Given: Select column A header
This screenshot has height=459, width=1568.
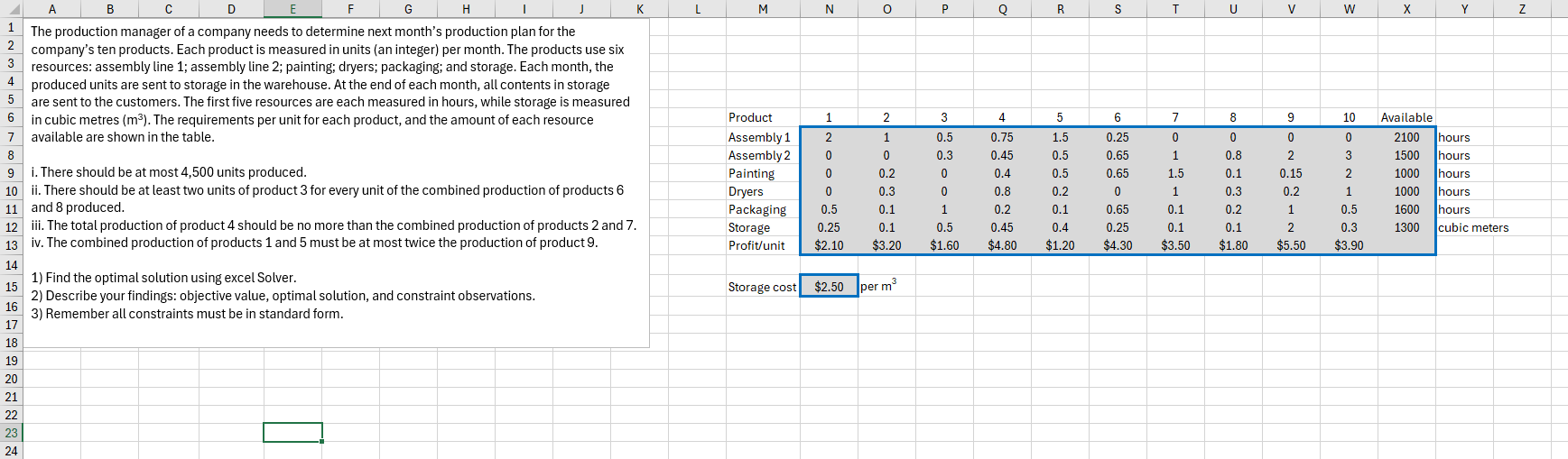Looking at the screenshot, I should (51, 8).
